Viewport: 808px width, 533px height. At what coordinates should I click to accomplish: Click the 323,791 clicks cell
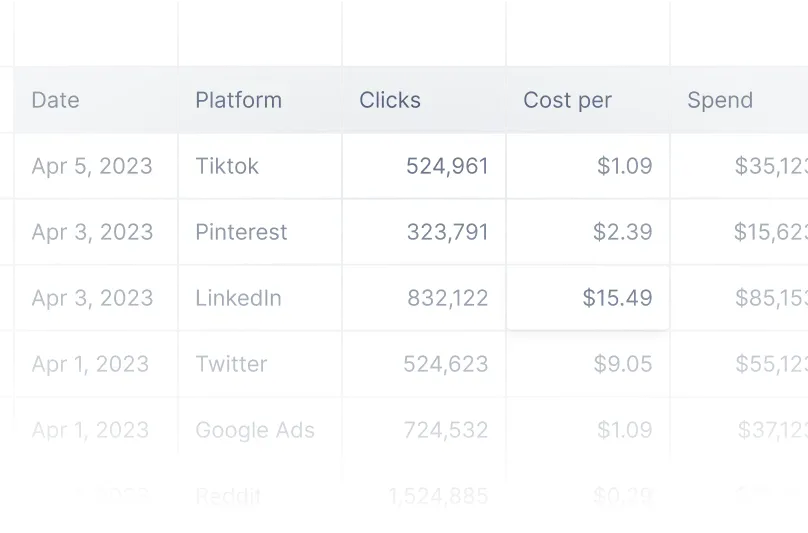pyautogui.click(x=447, y=232)
